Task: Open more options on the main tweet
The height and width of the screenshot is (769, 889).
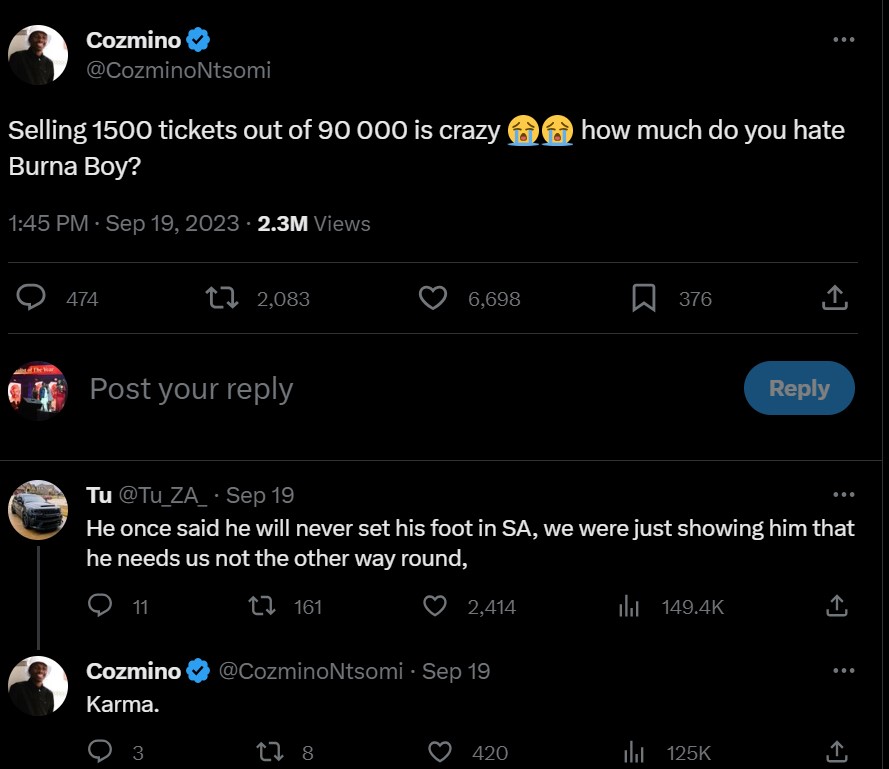Action: 843,40
